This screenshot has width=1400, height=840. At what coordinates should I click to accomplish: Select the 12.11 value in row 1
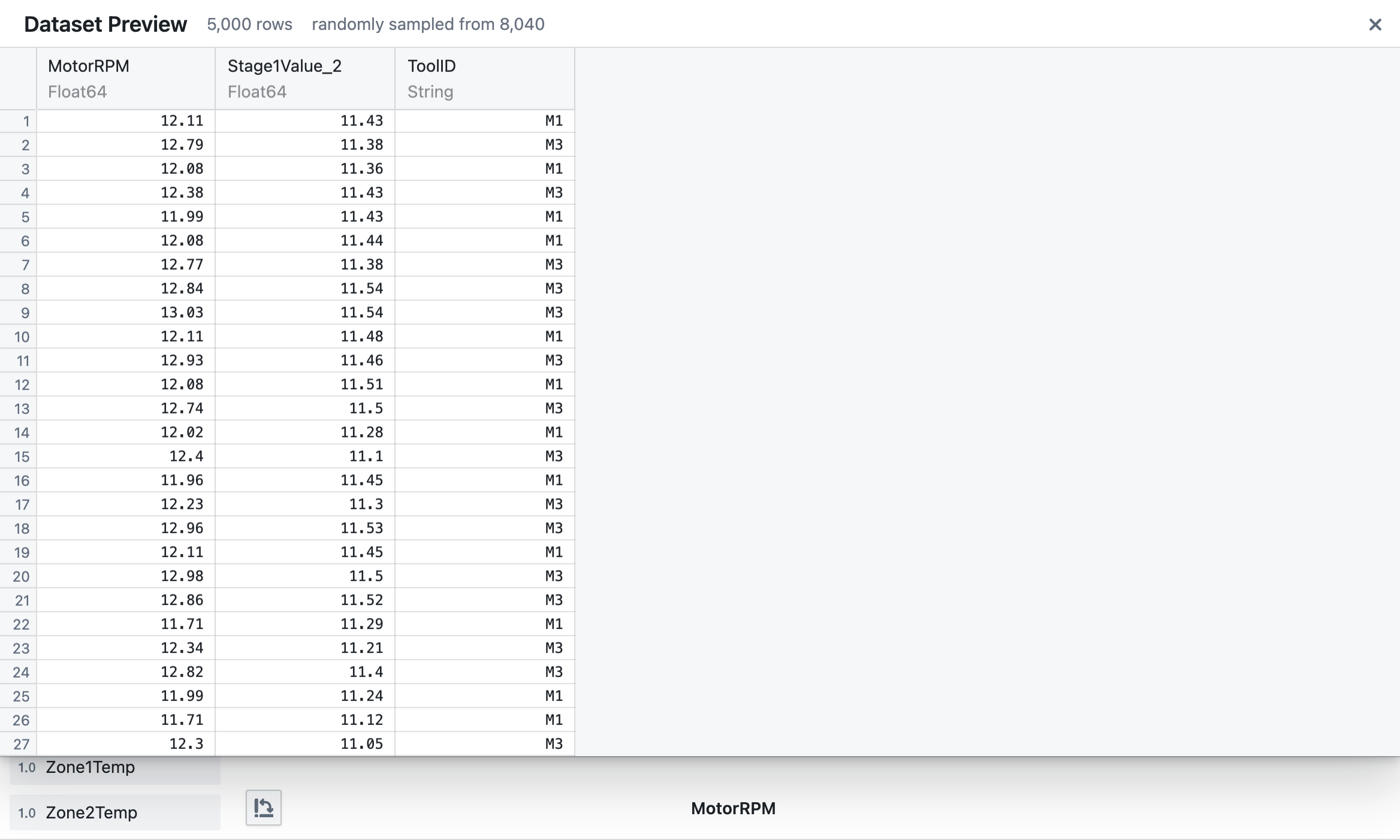pos(182,120)
